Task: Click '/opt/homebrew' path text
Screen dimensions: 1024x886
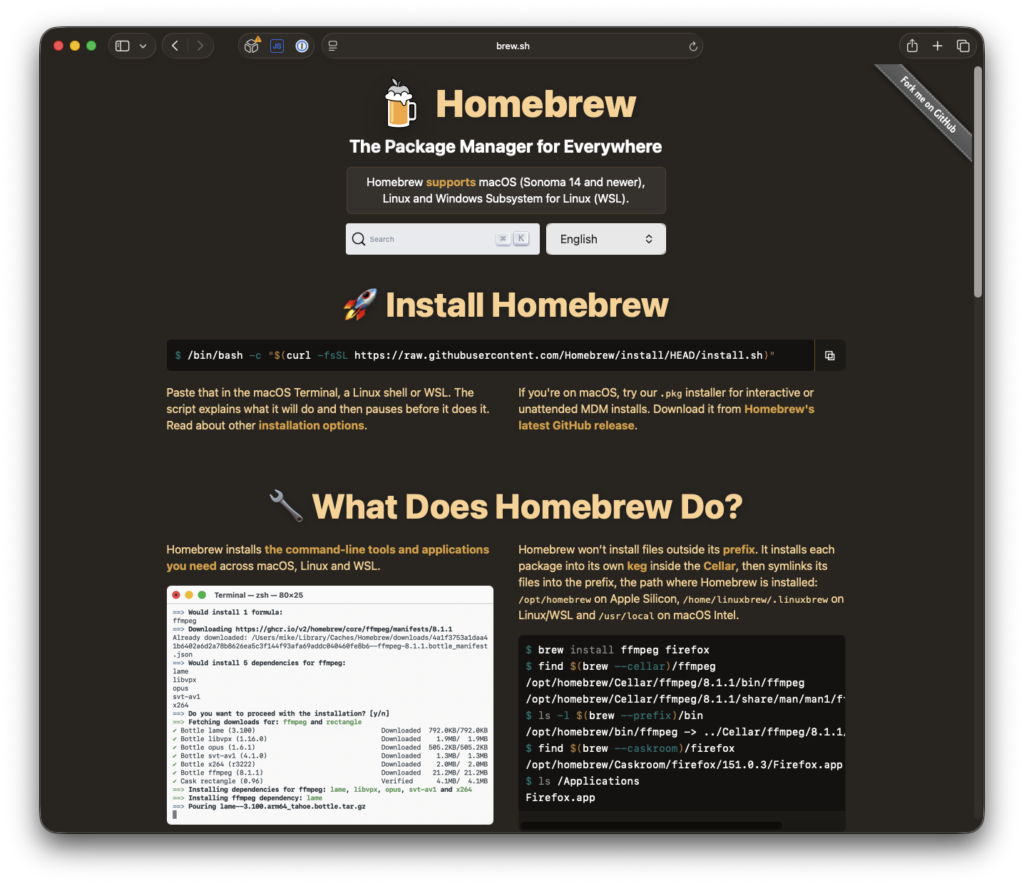Action: click(x=554, y=599)
